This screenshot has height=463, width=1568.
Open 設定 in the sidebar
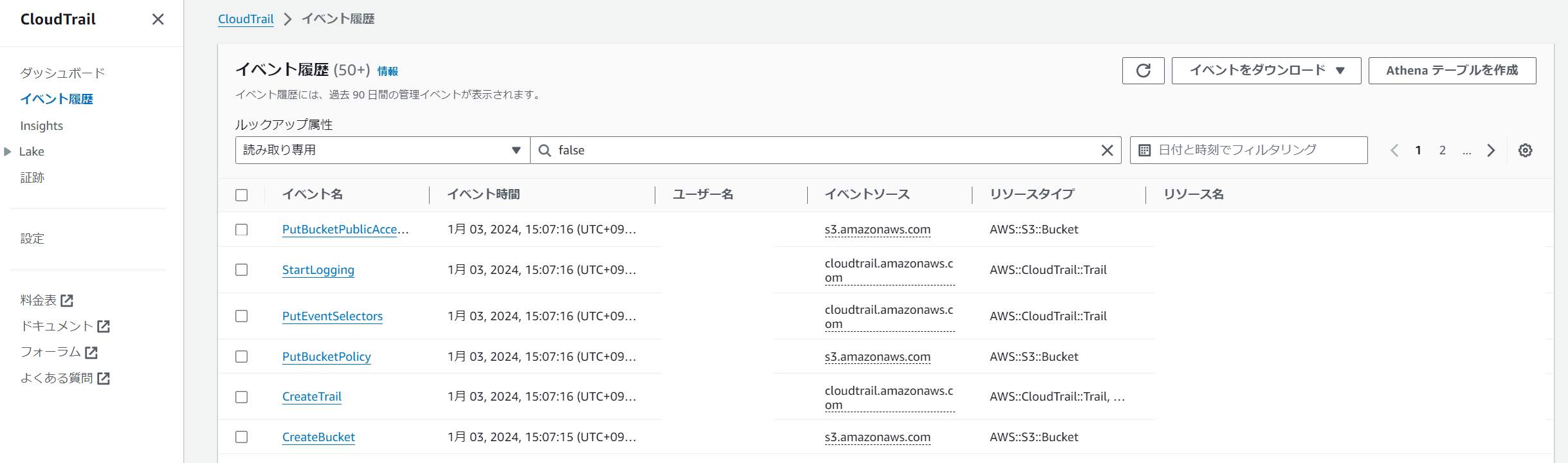(x=32, y=239)
